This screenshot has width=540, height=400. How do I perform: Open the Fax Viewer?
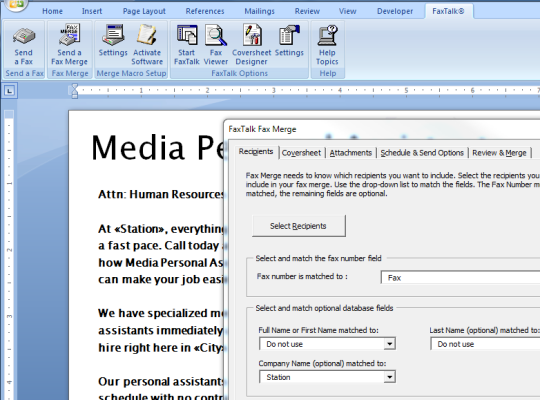tap(216, 45)
